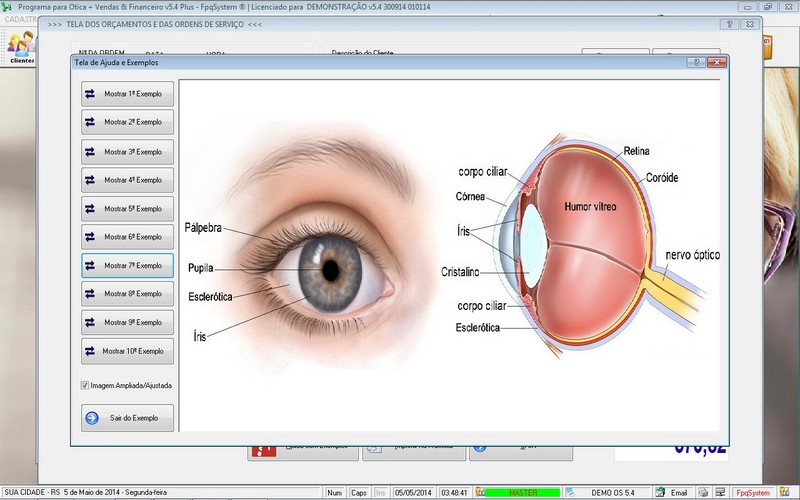
Task: Click the swap icon on Mostrar 10º Exemplo
Action: coord(90,351)
